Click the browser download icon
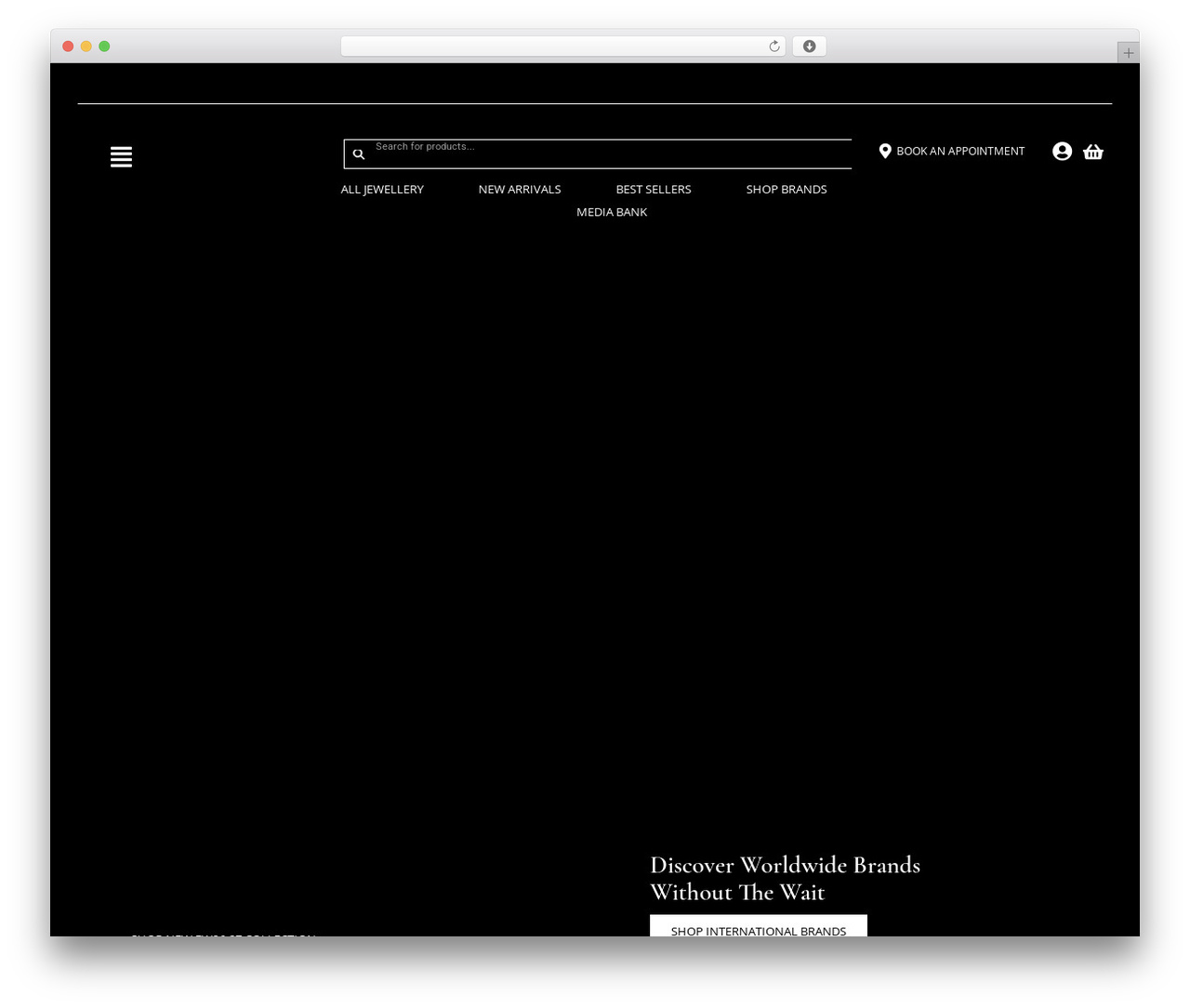The image size is (1190, 1008). (x=809, y=46)
